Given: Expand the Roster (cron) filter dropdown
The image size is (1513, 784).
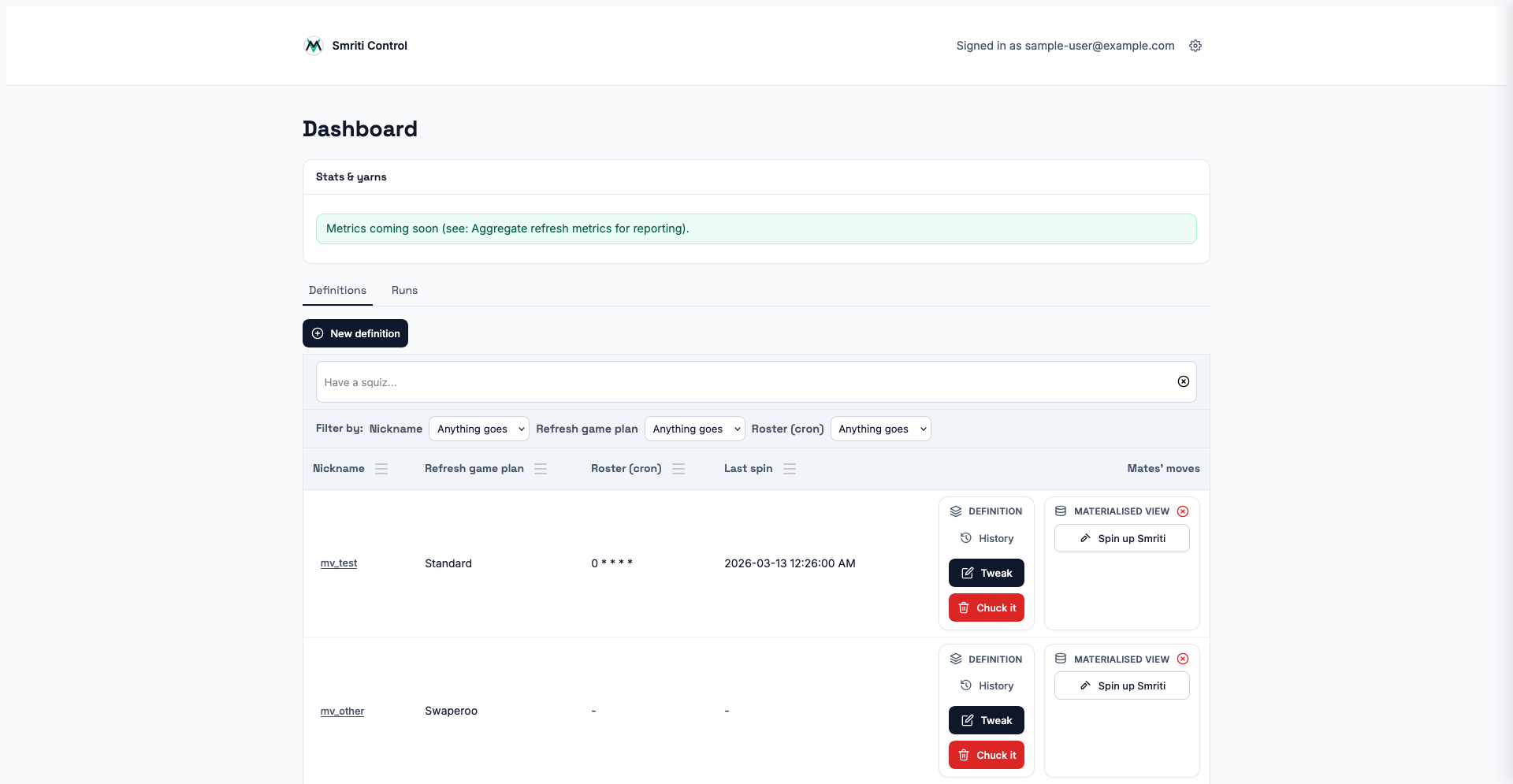Looking at the screenshot, I should click(x=880, y=429).
